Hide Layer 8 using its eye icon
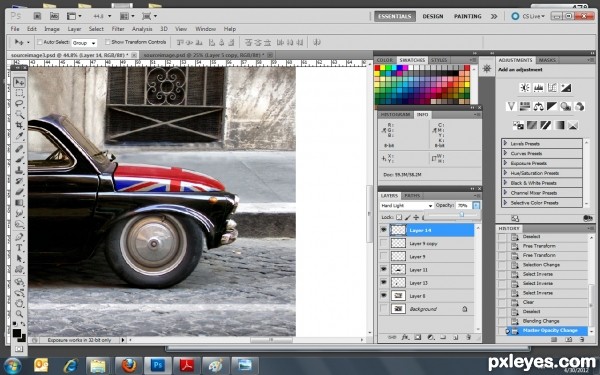This screenshot has height=375, width=600. (383, 295)
